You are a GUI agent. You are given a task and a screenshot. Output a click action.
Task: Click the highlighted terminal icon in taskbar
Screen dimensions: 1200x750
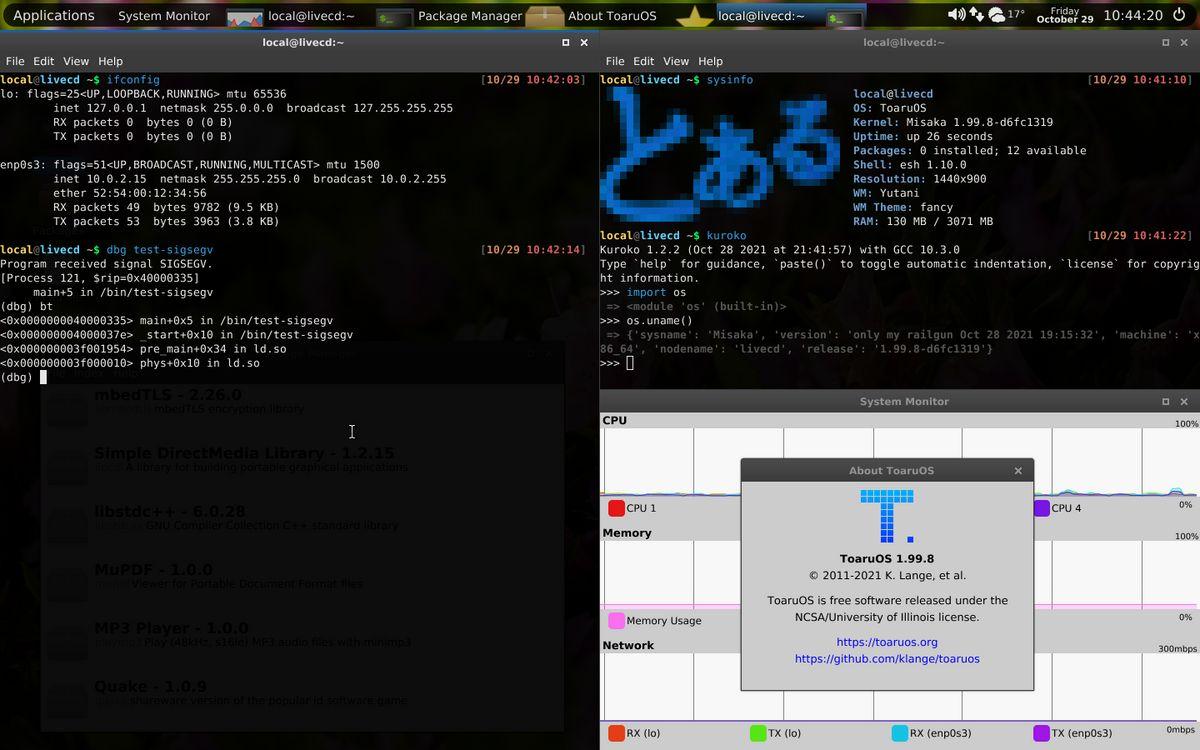846,16
